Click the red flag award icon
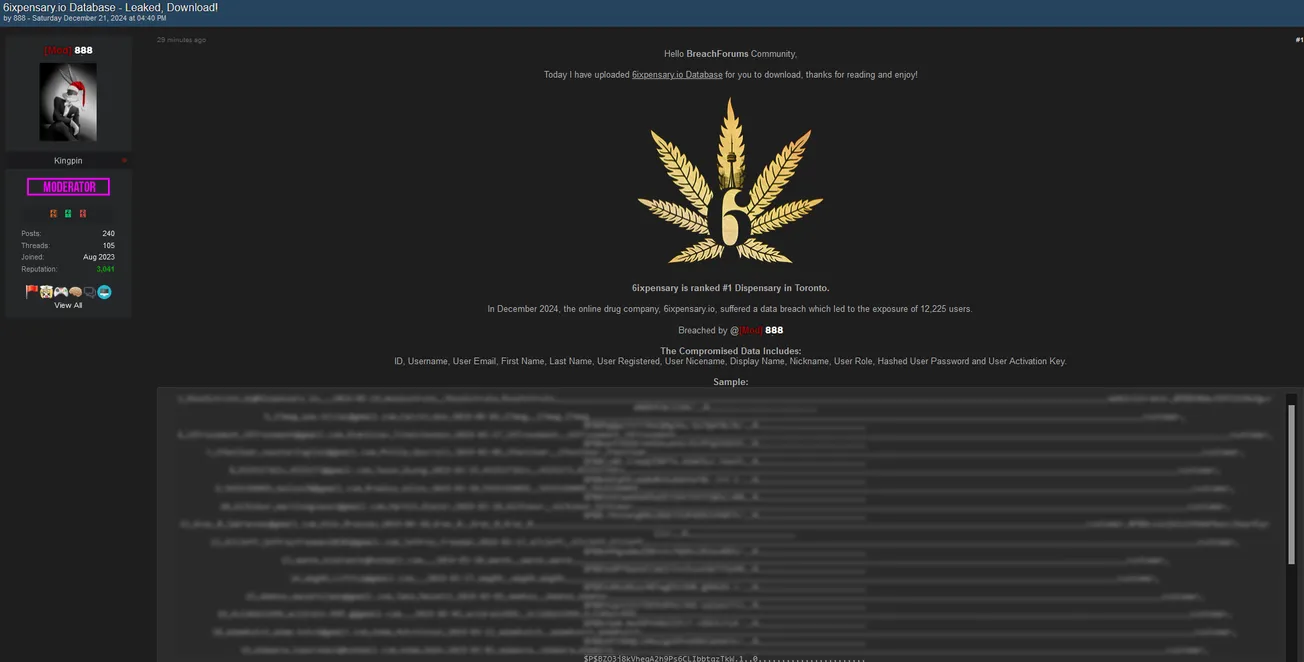Image resolution: width=1304 pixels, height=662 pixels. (x=32, y=291)
